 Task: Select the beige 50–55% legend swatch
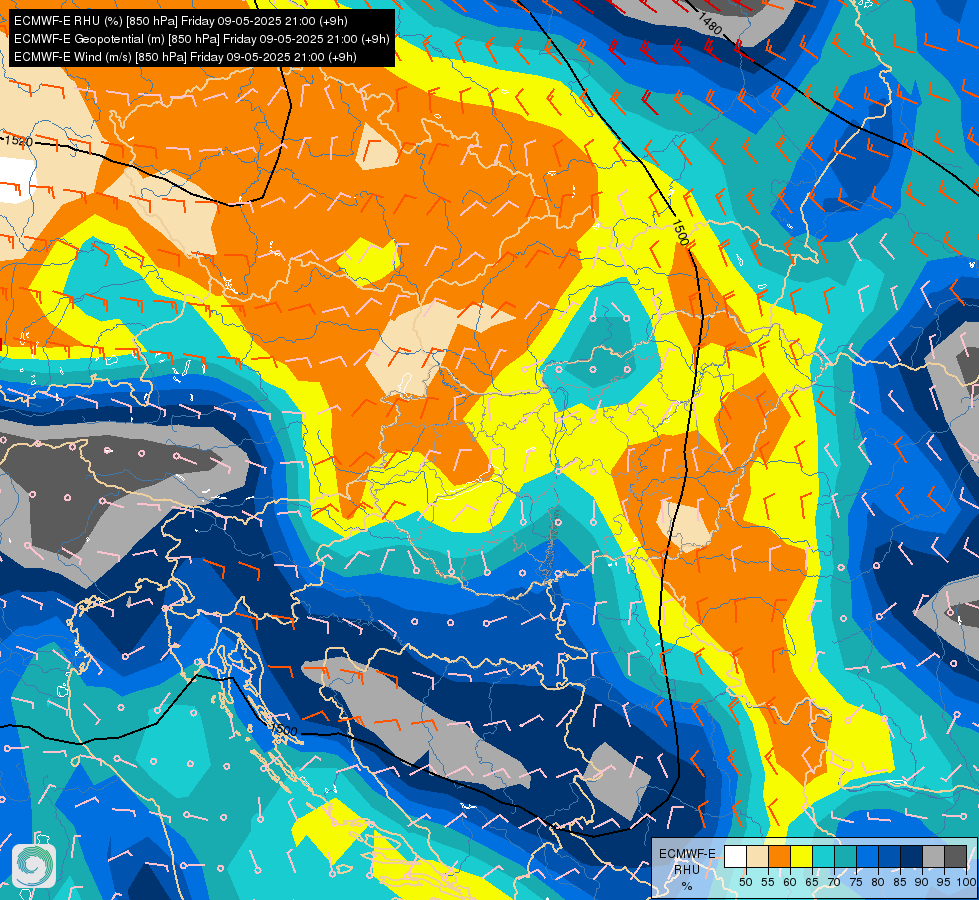click(757, 856)
